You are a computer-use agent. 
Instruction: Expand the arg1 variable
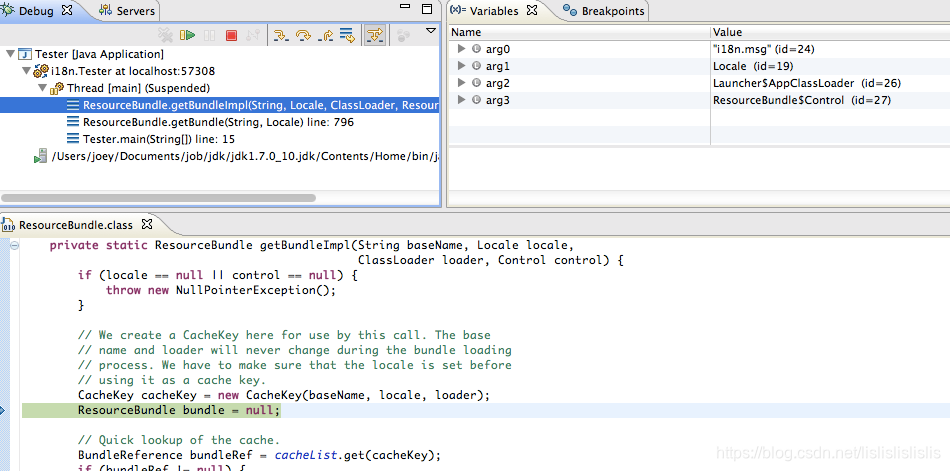(462, 65)
